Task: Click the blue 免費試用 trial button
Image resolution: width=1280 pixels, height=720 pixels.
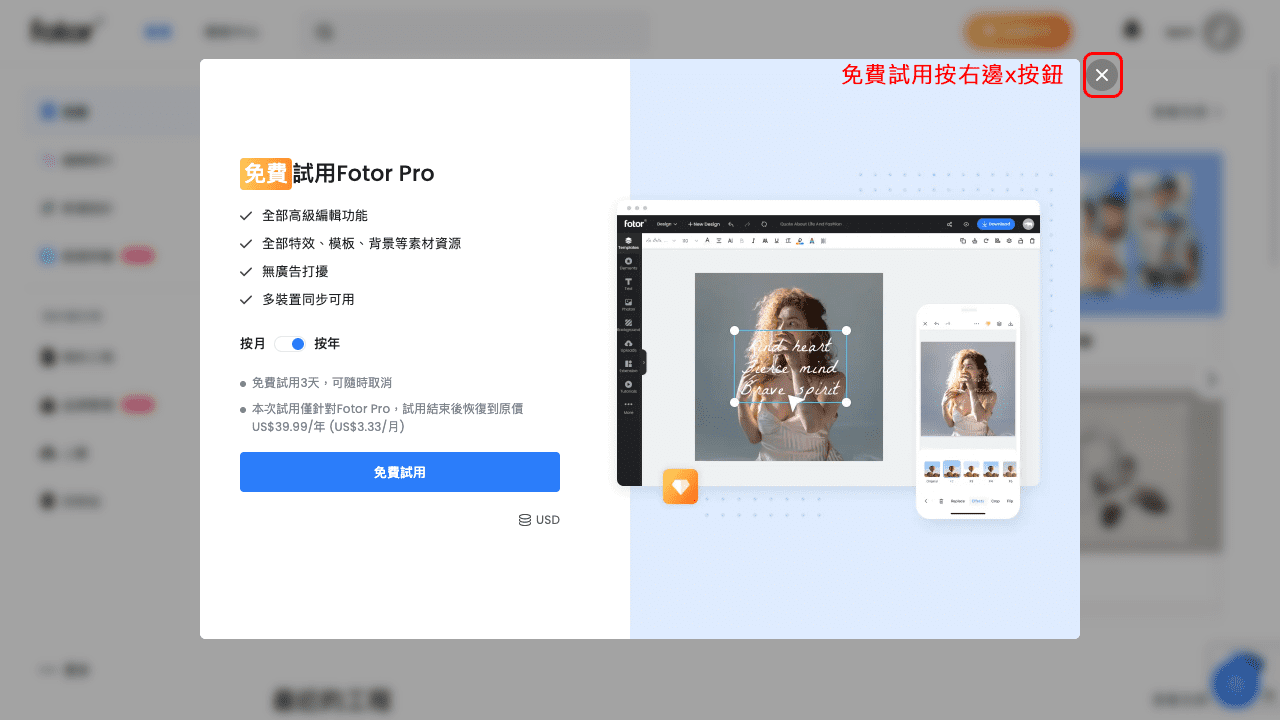Action: coord(400,471)
